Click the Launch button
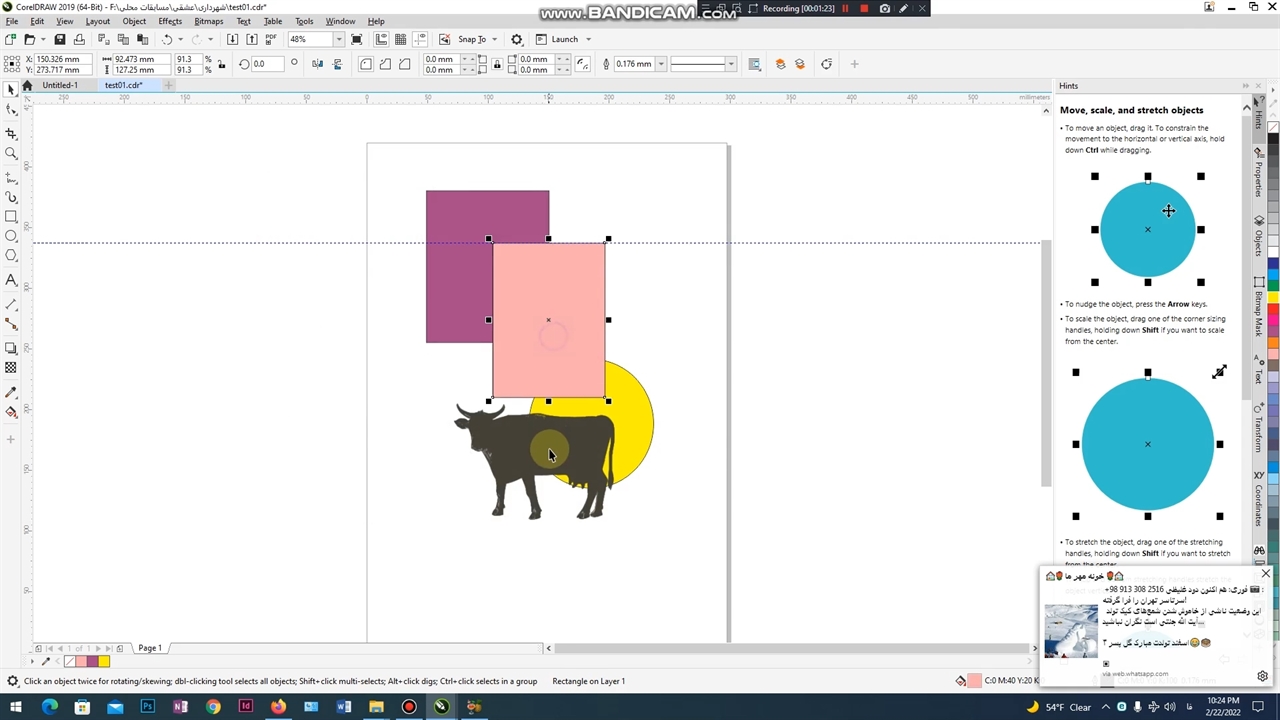This screenshot has height=720, width=1280. [564, 39]
